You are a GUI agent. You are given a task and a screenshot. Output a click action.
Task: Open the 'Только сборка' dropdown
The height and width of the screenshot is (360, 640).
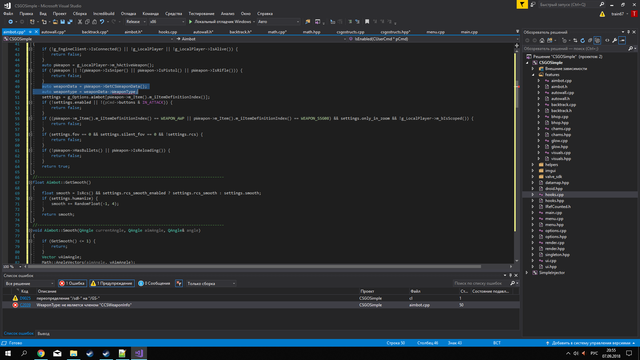211,283
